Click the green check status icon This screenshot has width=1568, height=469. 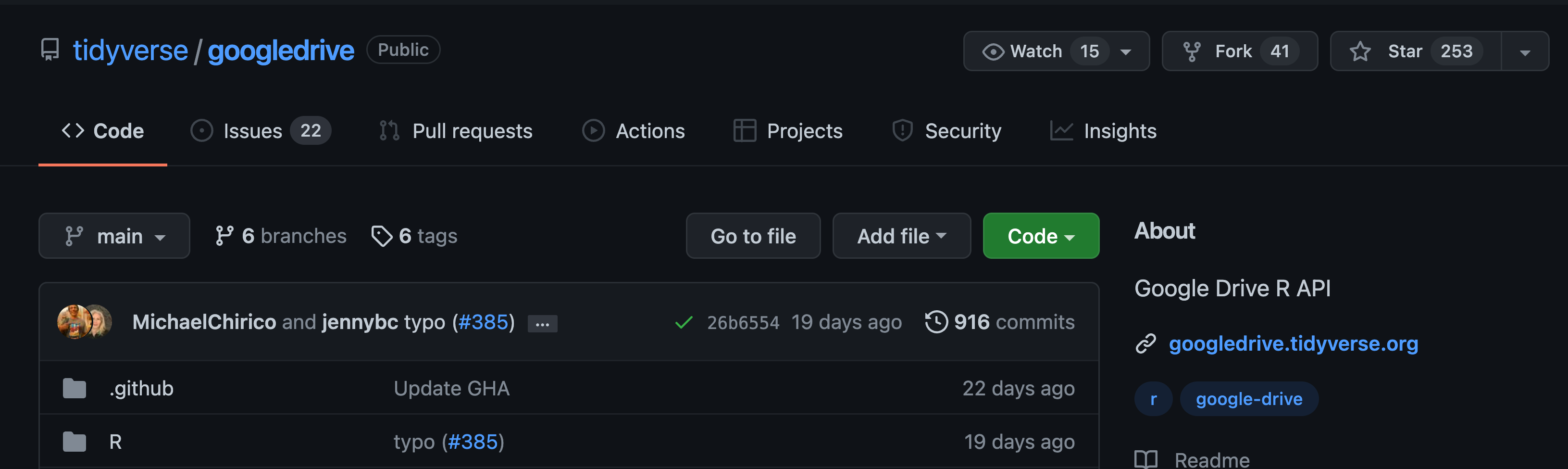pos(684,322)
